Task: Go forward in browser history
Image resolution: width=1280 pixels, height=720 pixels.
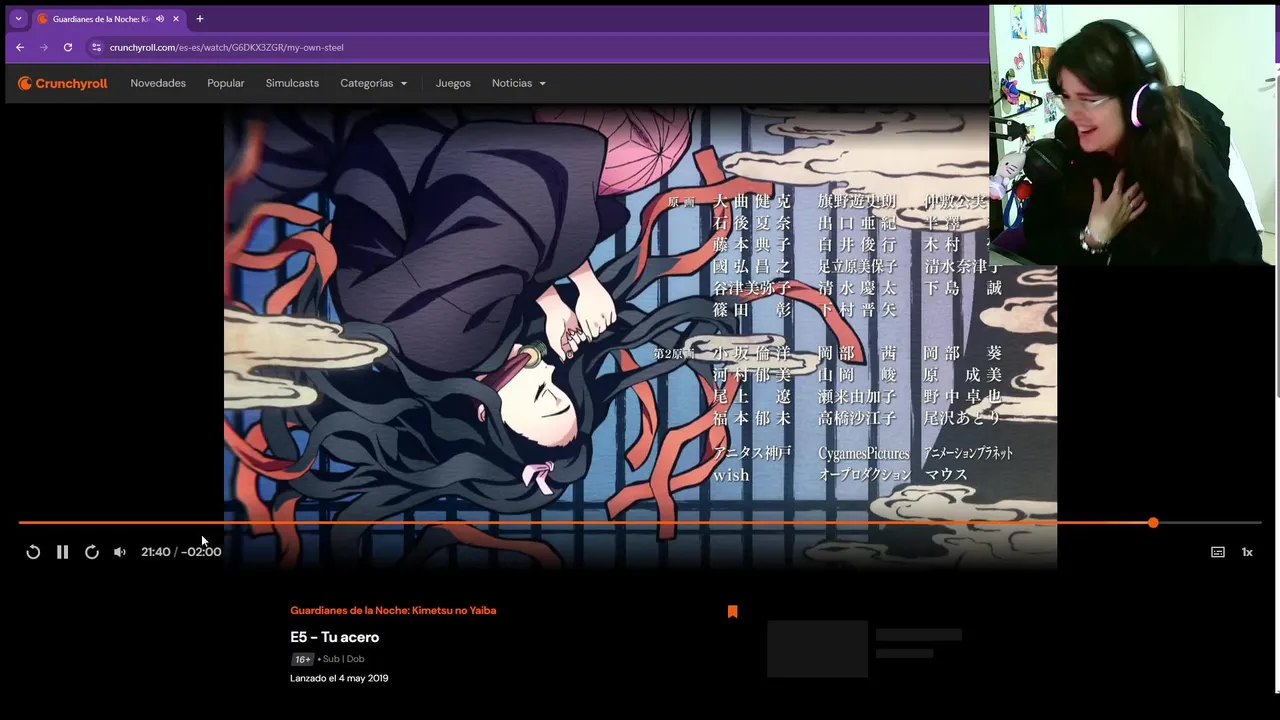Action: (43, 47)
